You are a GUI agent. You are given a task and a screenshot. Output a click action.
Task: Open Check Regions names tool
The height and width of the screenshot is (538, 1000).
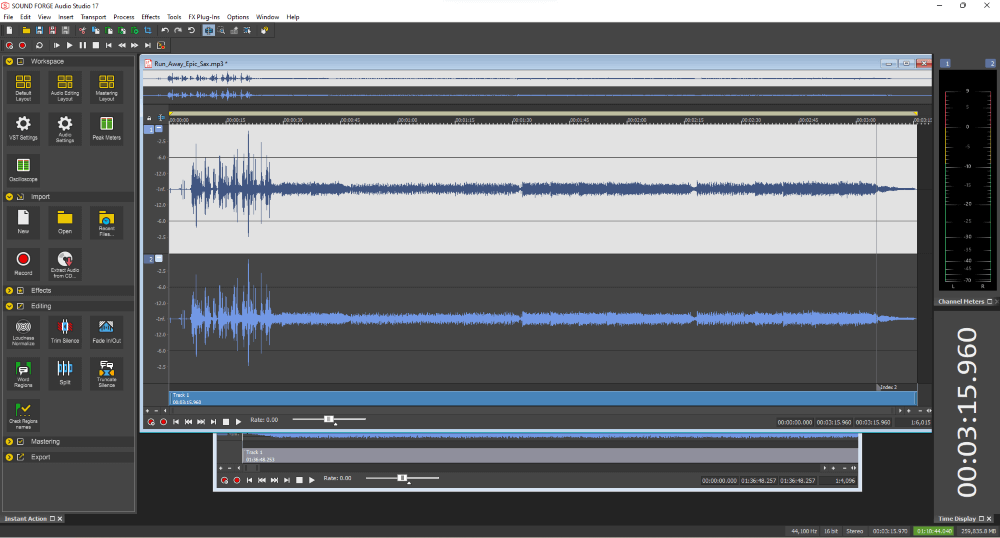[x=23, y=415]
